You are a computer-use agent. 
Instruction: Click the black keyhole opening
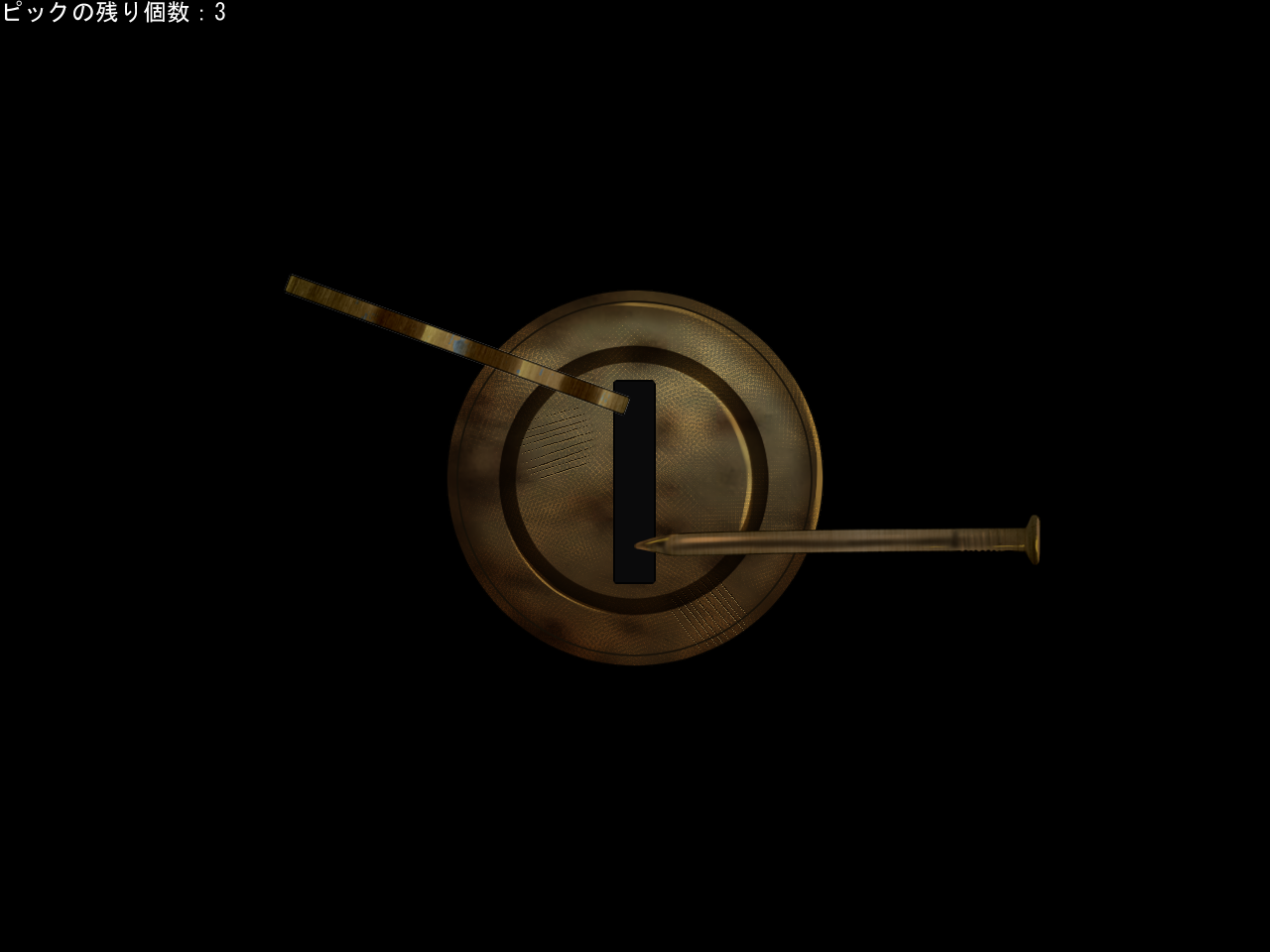click(x=635, y=481)
